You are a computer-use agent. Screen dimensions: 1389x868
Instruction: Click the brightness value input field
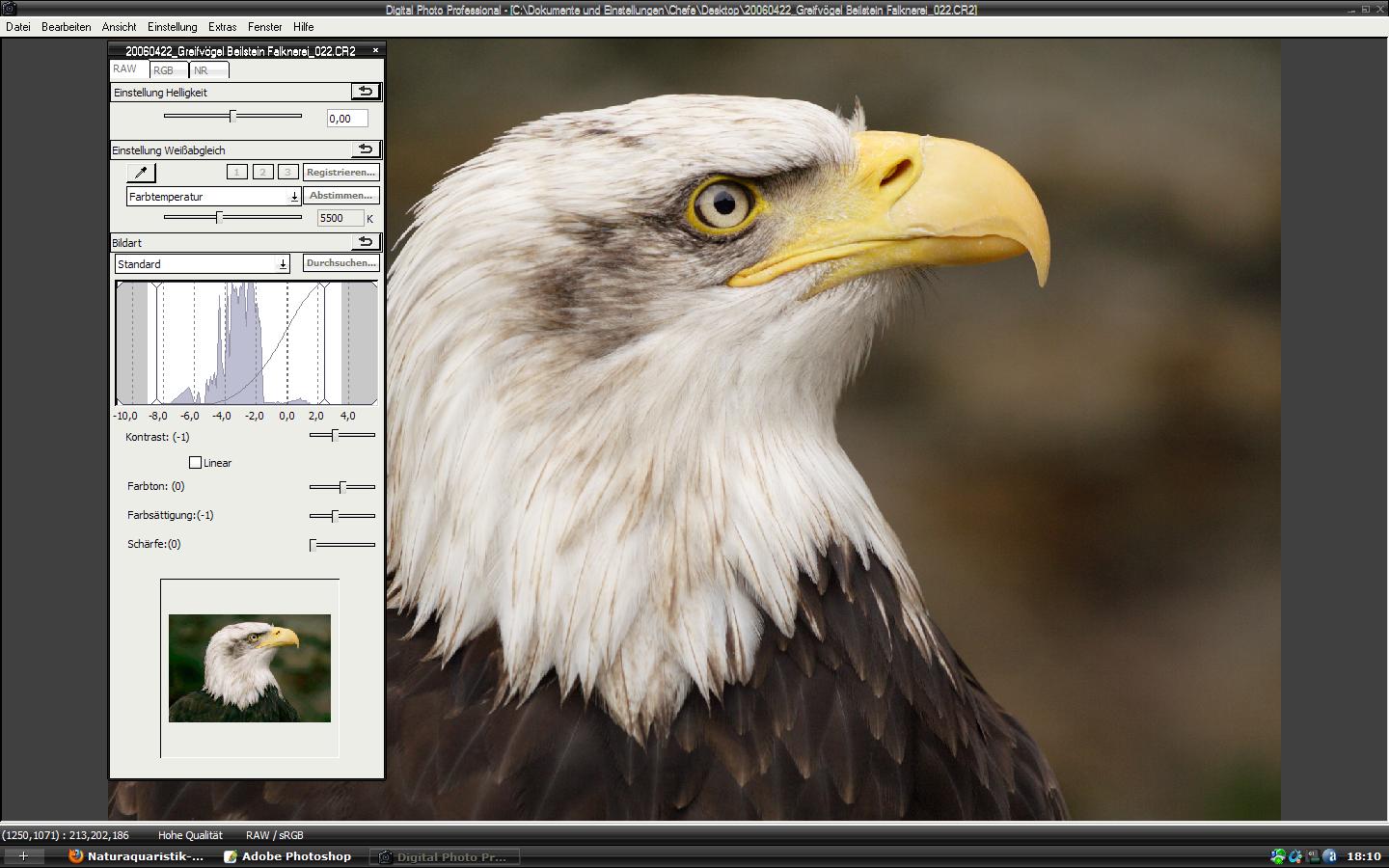[x=346, y=119]
